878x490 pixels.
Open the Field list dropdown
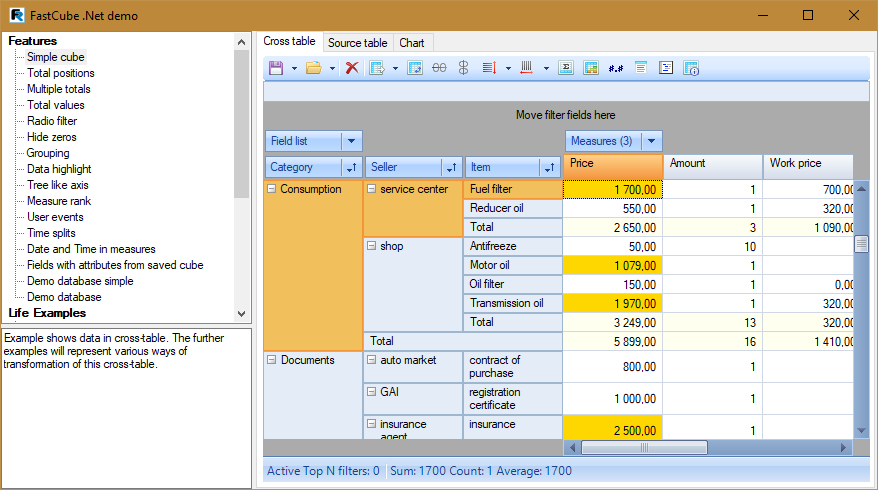tap(351, 141)
